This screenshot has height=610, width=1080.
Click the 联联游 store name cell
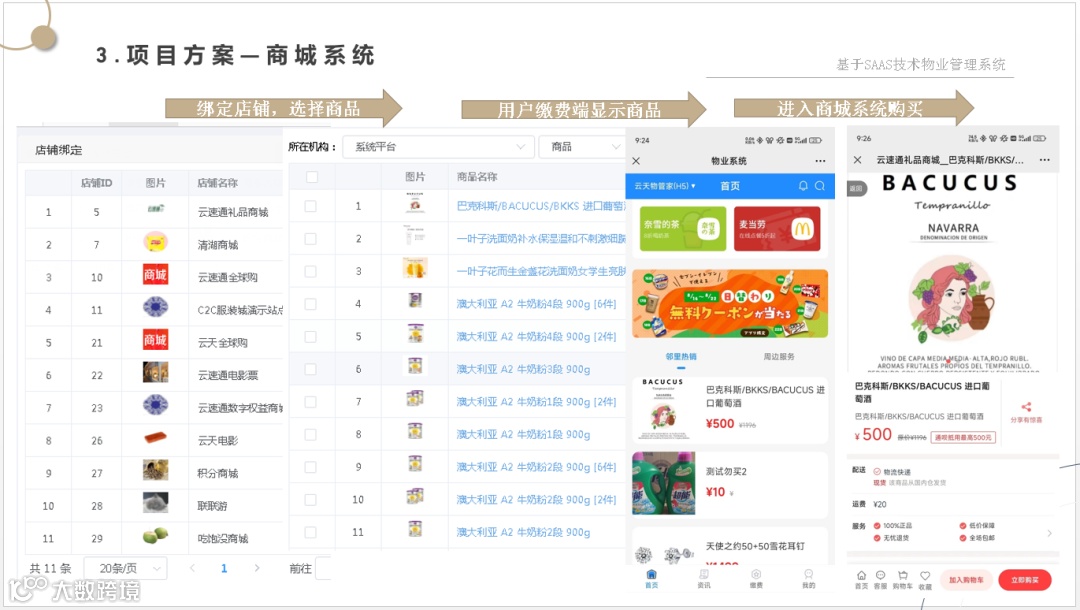click(x=212, y=506)
